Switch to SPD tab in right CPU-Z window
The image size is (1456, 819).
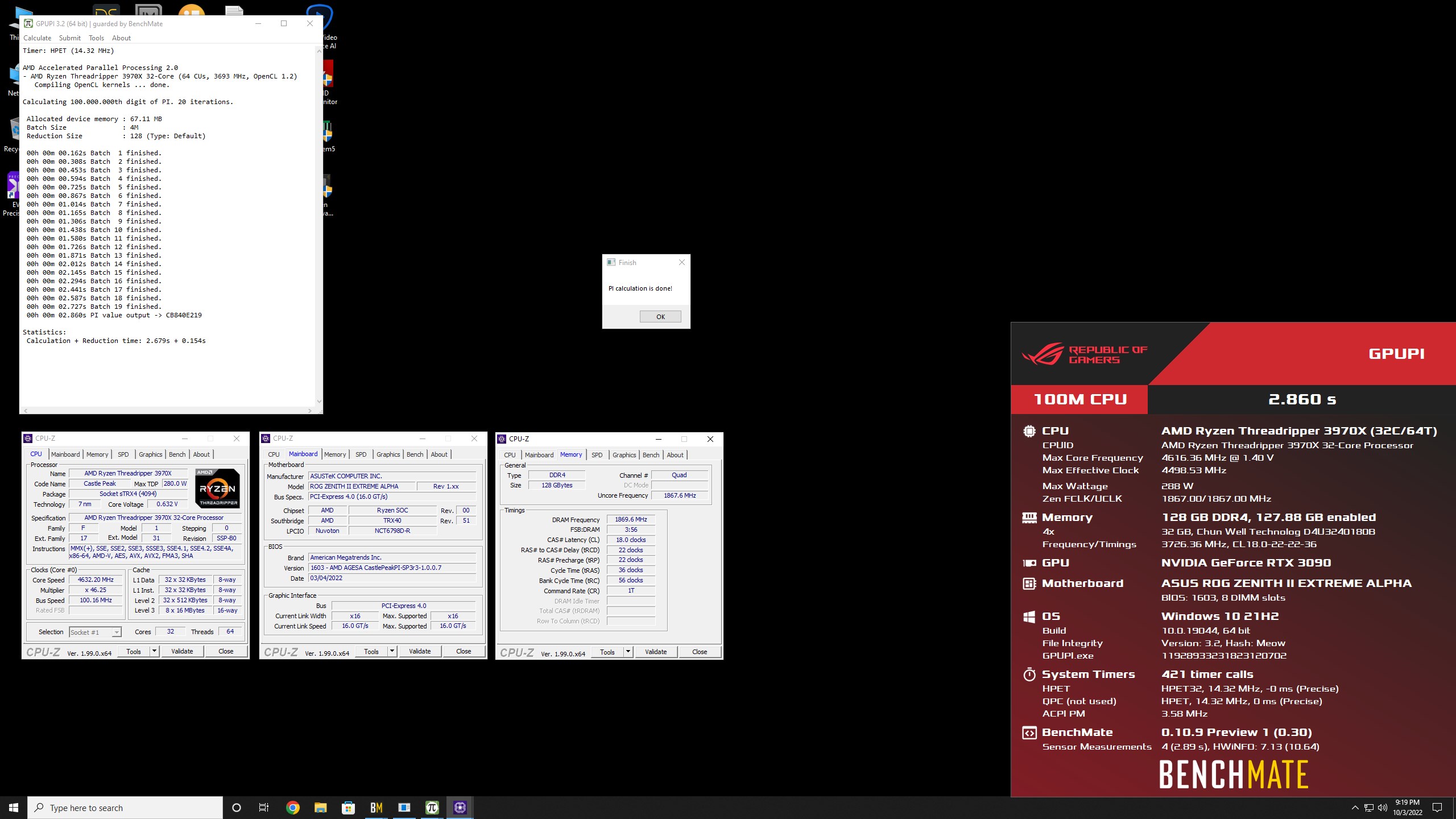click(x=597, y=455)
